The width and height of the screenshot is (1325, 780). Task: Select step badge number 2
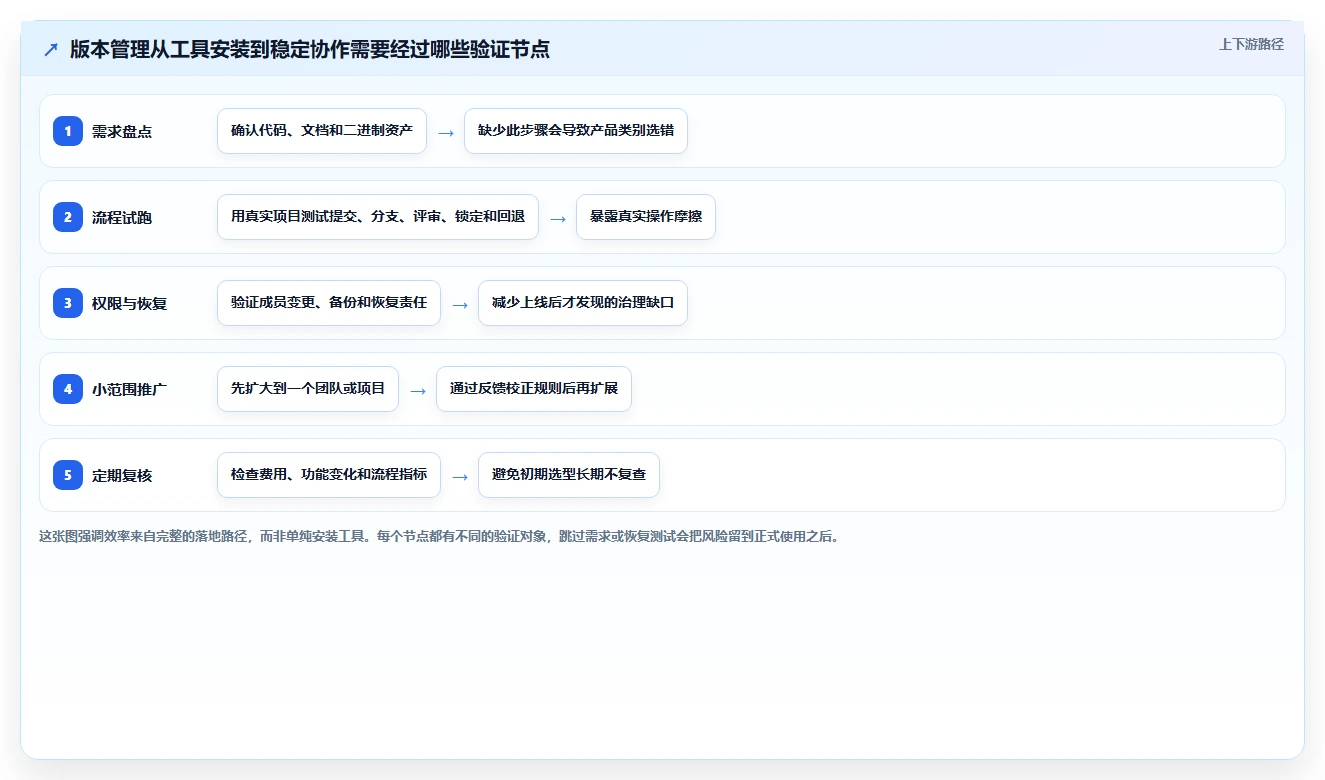68,216
